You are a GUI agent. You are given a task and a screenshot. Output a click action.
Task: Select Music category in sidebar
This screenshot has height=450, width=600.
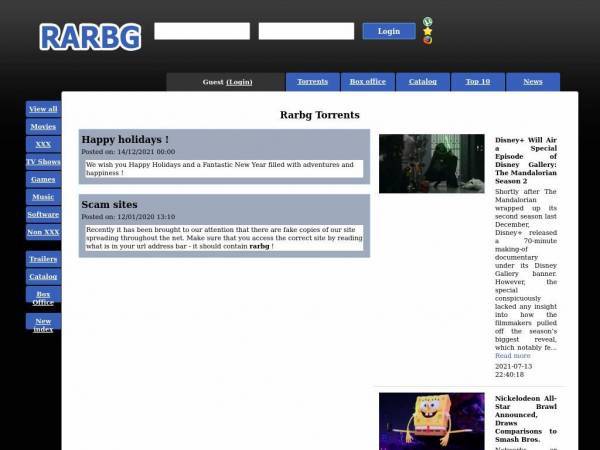tap(43, 197)
